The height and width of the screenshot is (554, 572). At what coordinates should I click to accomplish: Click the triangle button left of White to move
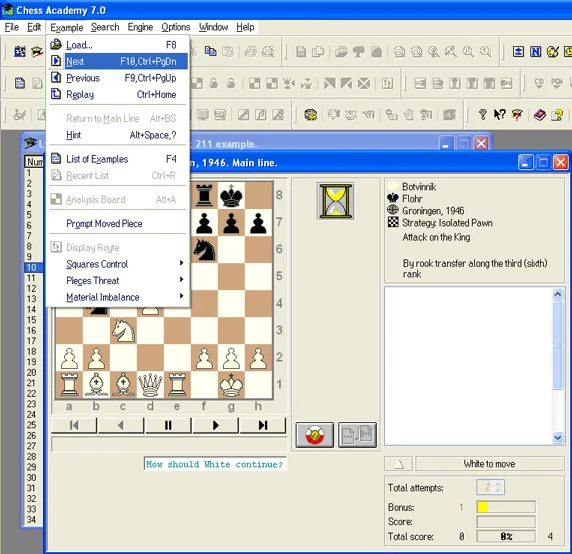point(399,464)
